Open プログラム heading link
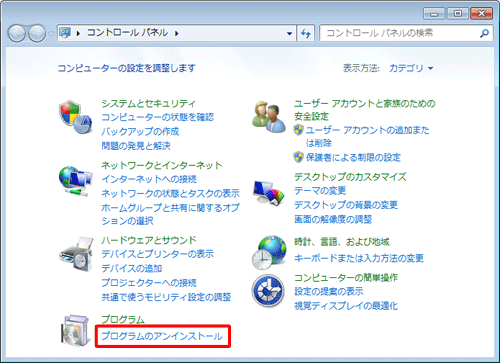The height and width of the screenshot is (363, 500). 123,319
